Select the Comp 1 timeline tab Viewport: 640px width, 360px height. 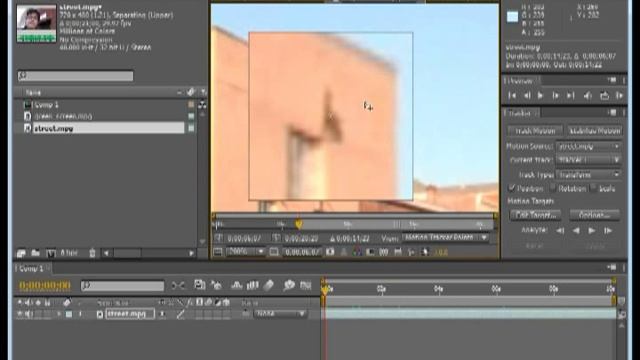click(x=31, y=269)
